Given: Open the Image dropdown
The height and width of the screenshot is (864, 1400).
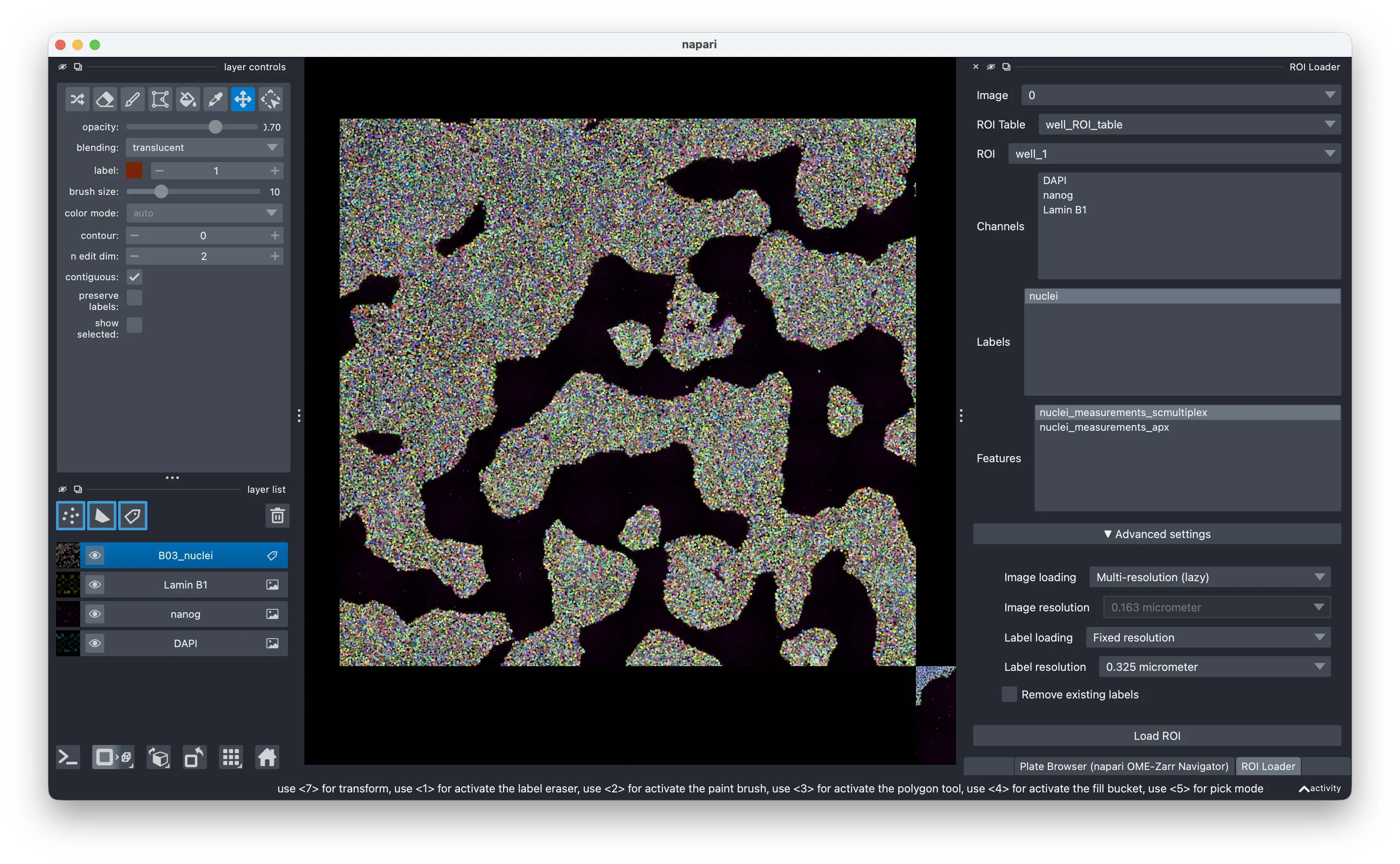Looking at the screenshot, I should click(1181, 95).
